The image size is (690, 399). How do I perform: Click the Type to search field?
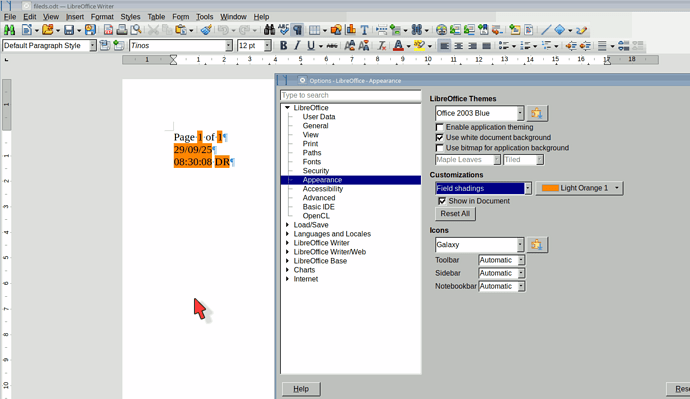(x=350, y=95)
